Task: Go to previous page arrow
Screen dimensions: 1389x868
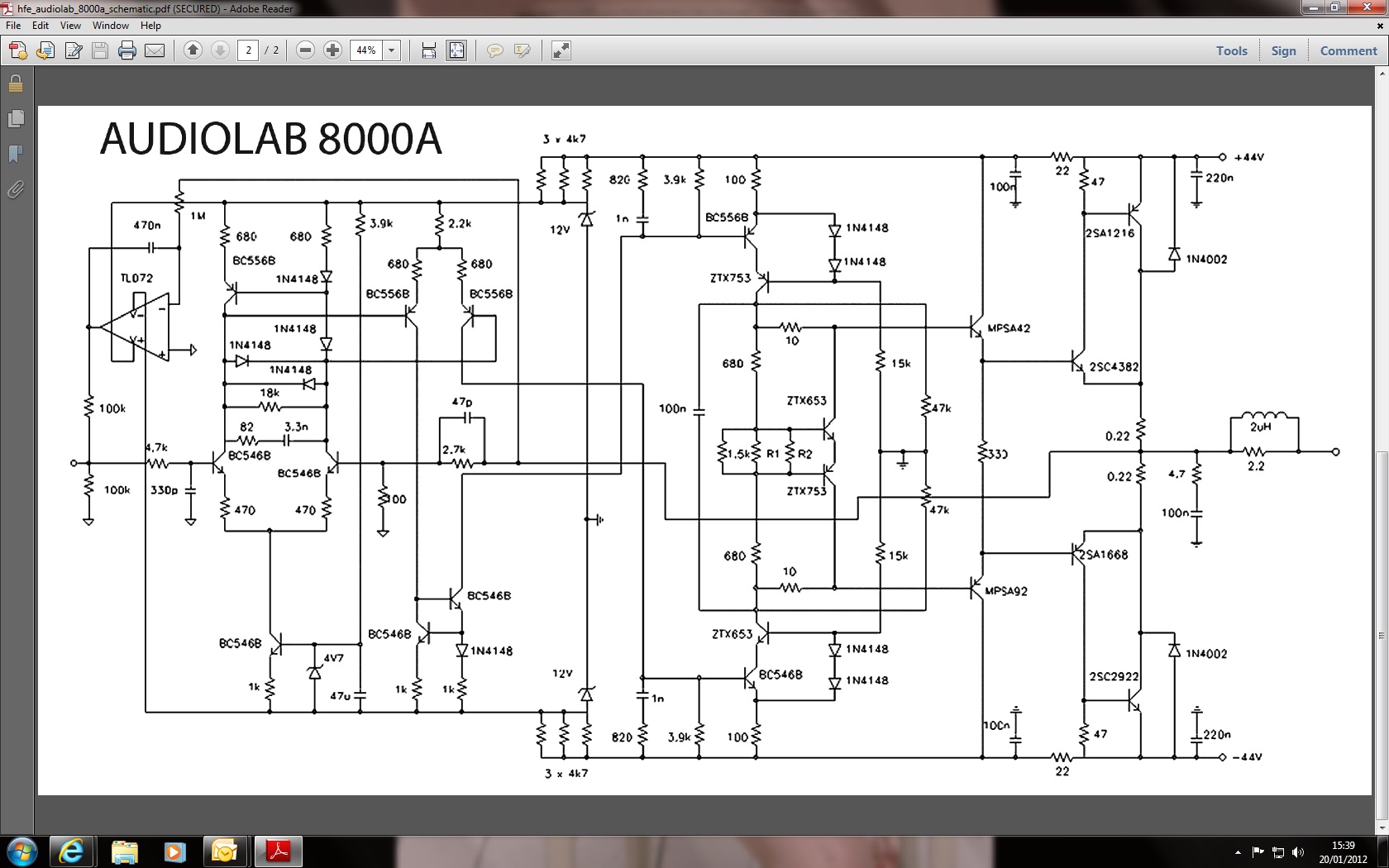Action: (x=193, y=50)
